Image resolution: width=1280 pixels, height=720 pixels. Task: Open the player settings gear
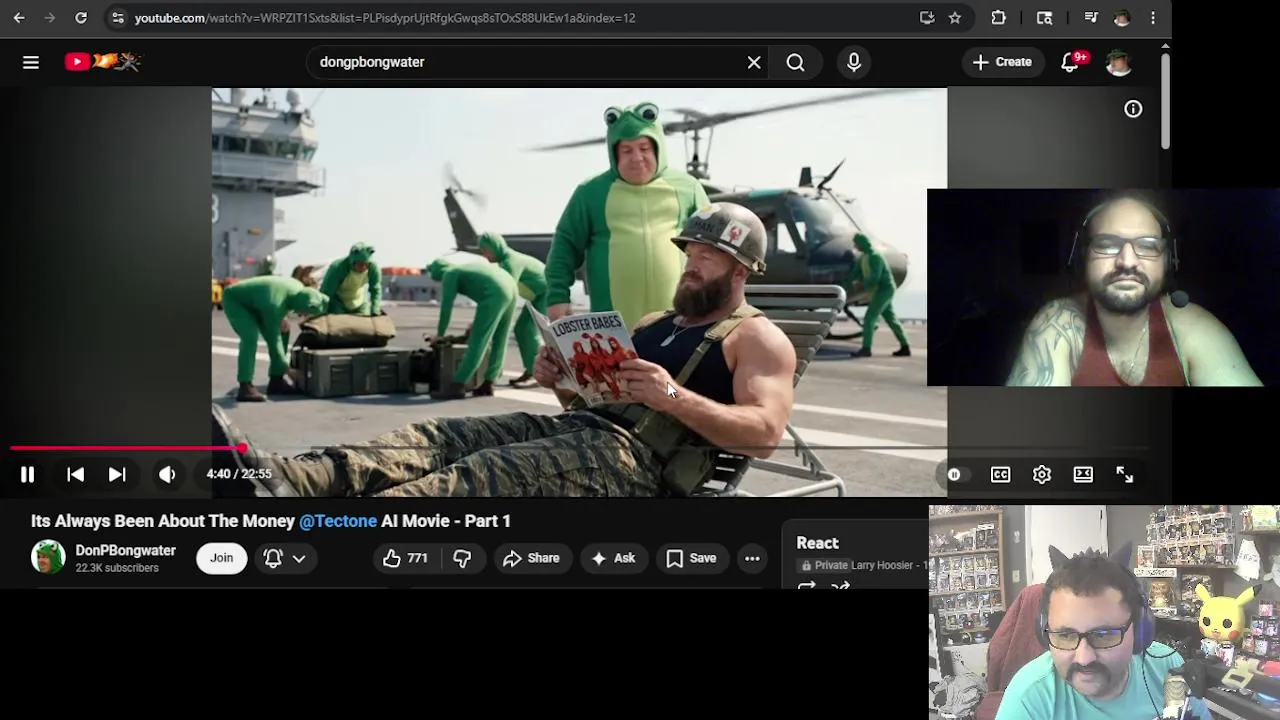pyautogui.click(x=1042, y=475)
